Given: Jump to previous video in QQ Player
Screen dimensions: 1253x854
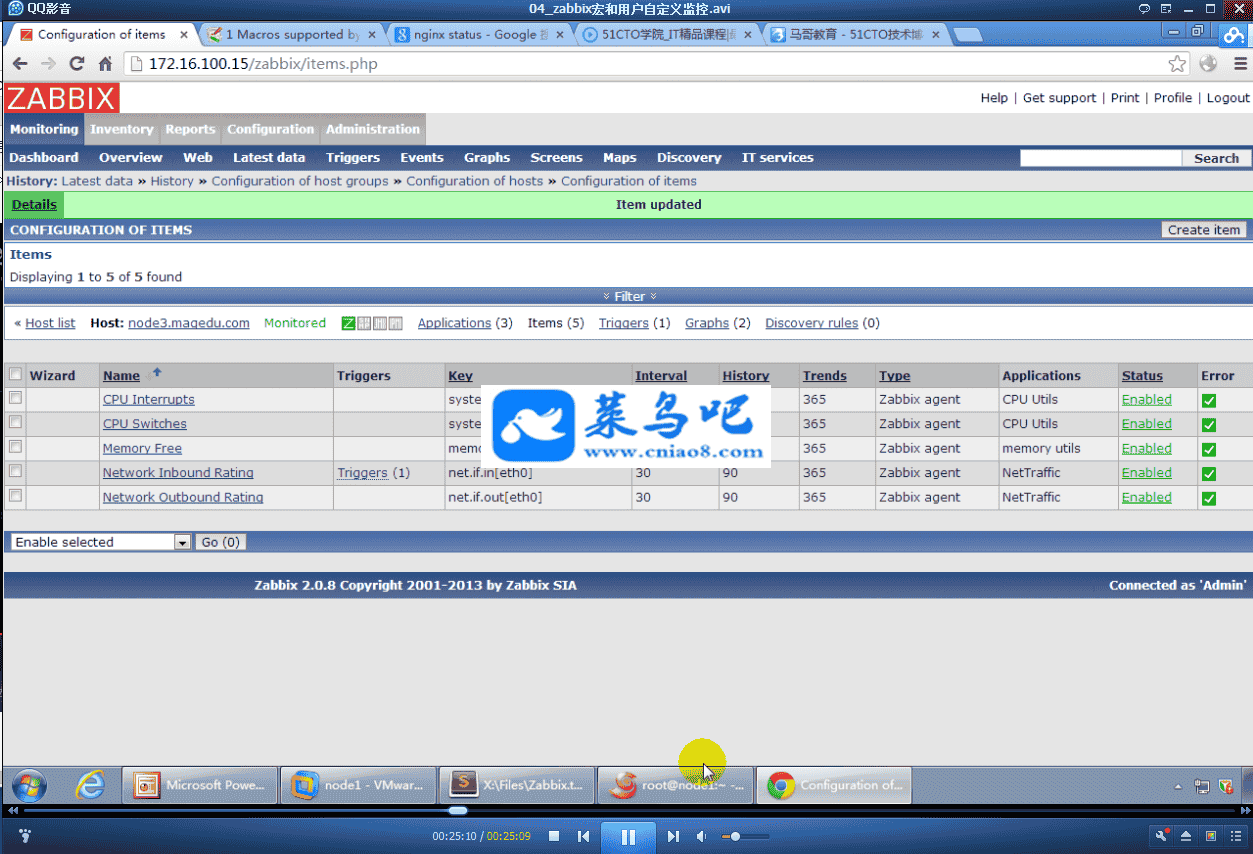Looking at the screenshot, I should click(584, 836).
